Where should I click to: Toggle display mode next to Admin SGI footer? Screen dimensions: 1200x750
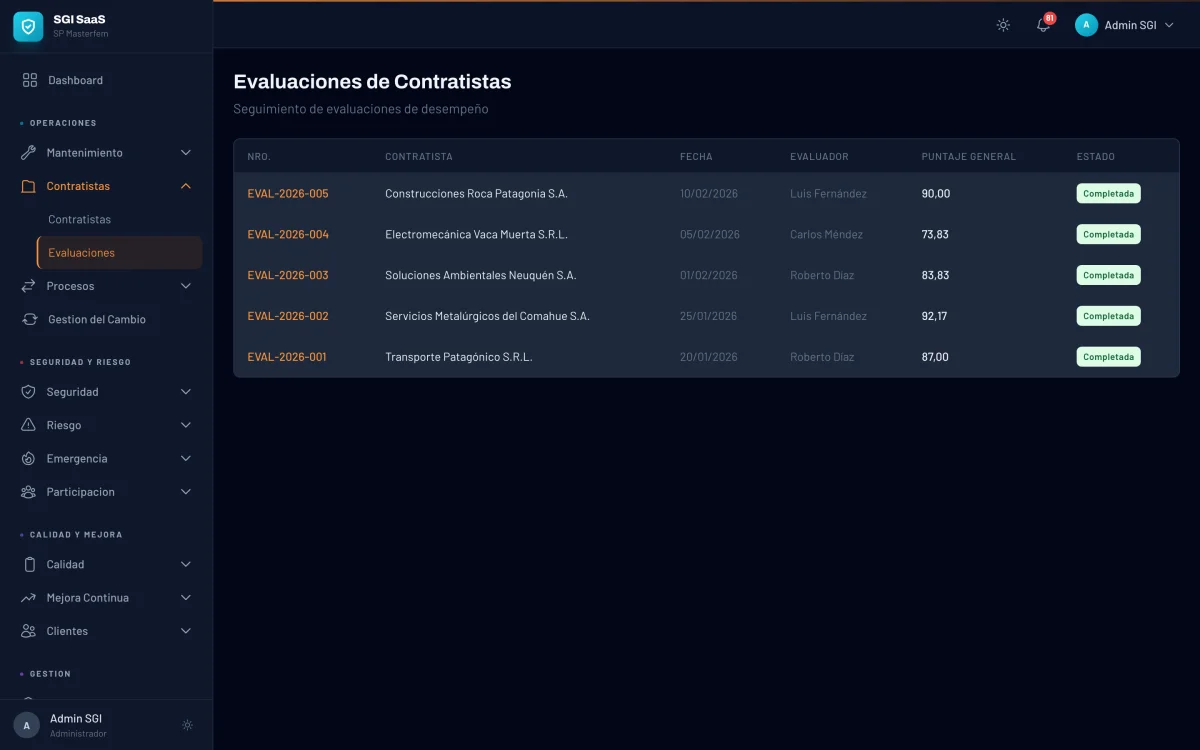186,724
